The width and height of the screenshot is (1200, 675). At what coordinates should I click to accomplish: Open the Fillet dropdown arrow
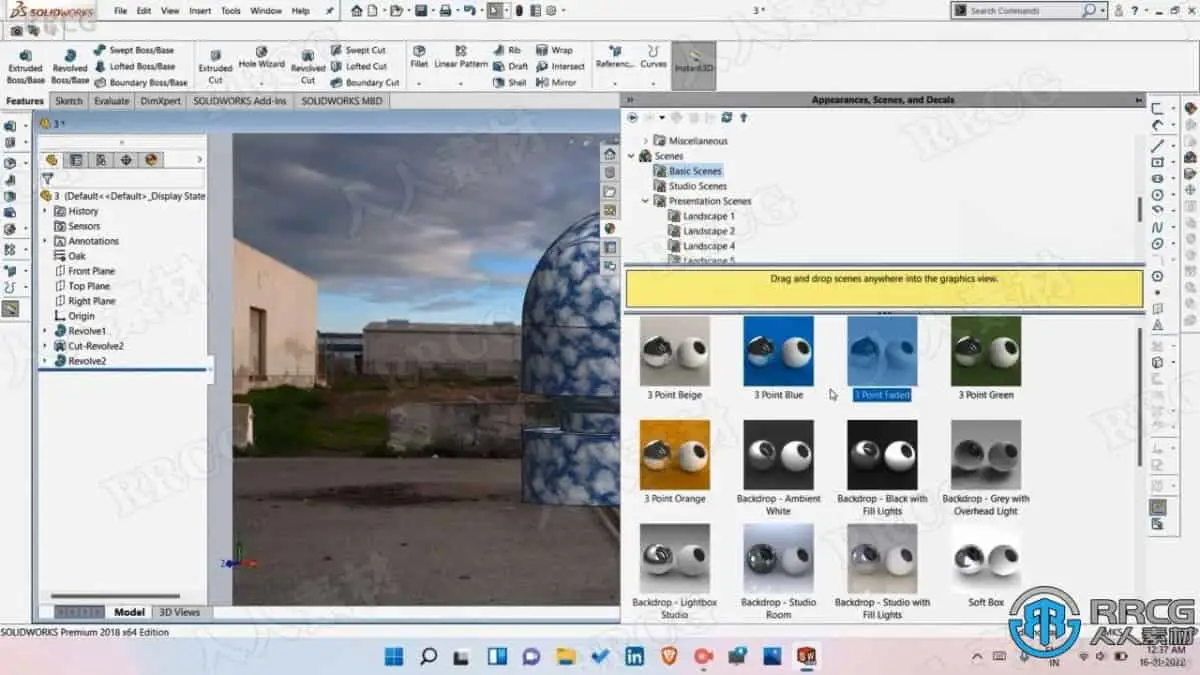419,82
